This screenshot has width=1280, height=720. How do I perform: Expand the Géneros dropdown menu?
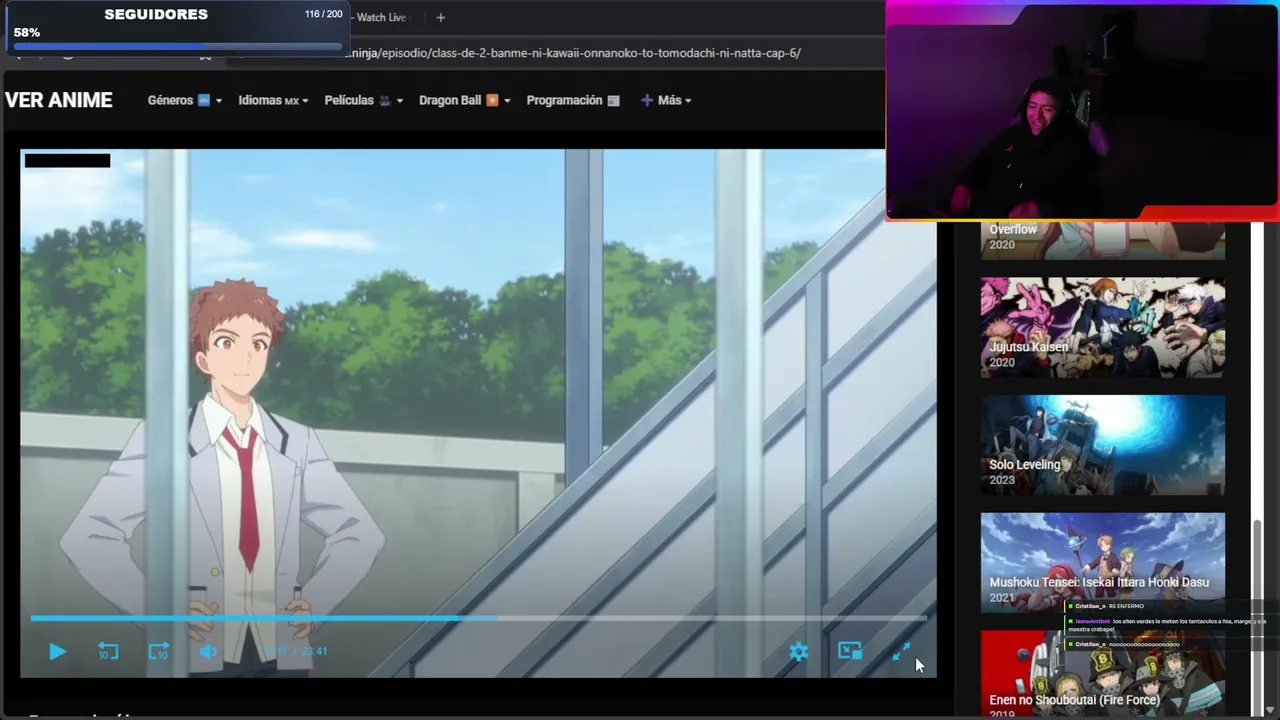[185, 100]
